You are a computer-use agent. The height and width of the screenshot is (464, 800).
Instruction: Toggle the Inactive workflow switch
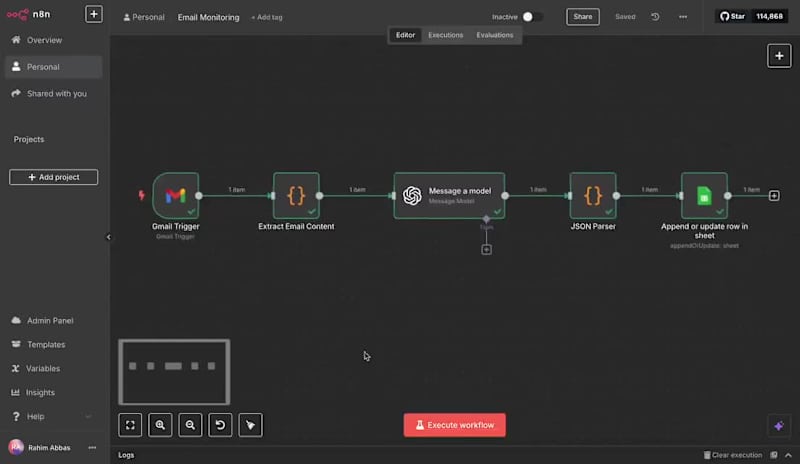531,17
